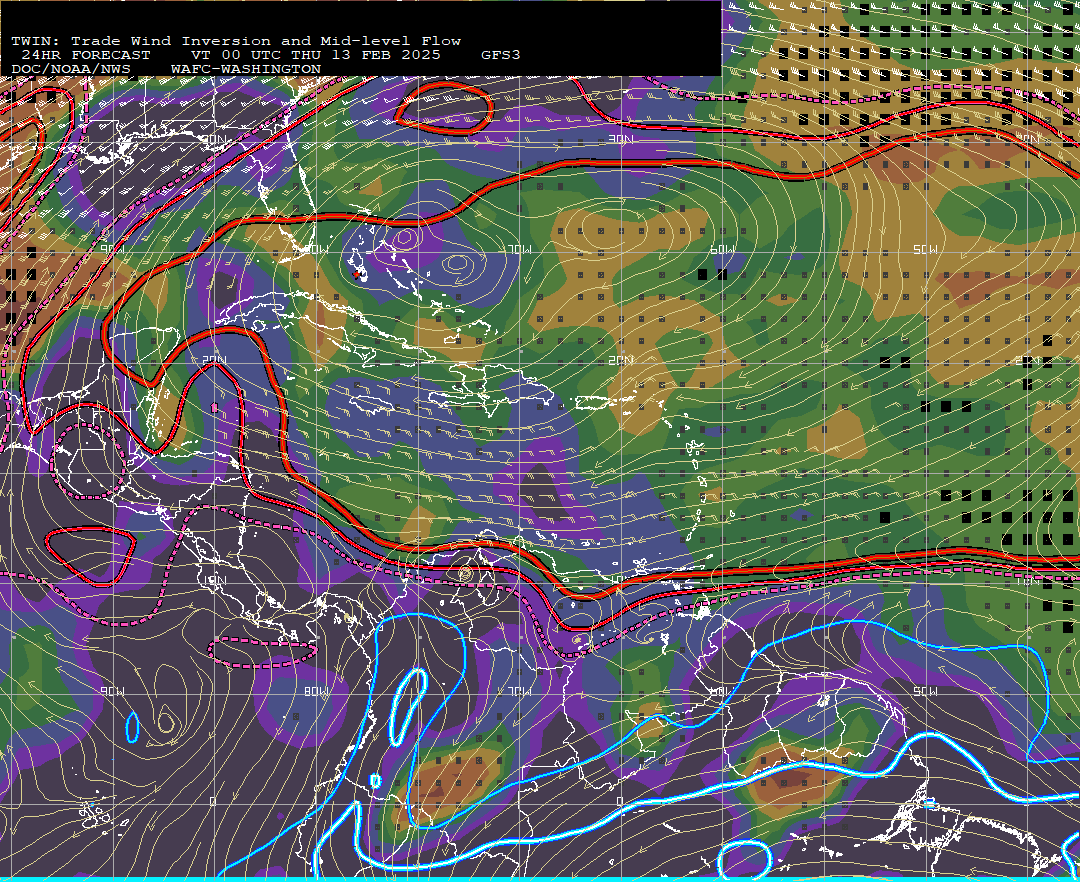Click the "20N" label near the Yucatan
This screenshot has height=882, width=1080.
214,360
